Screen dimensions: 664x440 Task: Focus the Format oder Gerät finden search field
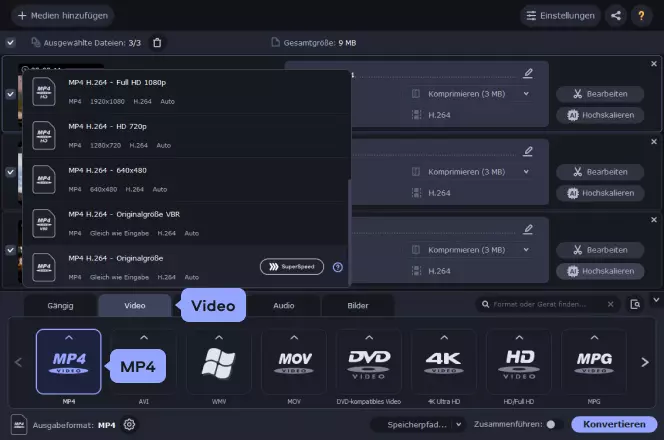click(x=546, y=304)
